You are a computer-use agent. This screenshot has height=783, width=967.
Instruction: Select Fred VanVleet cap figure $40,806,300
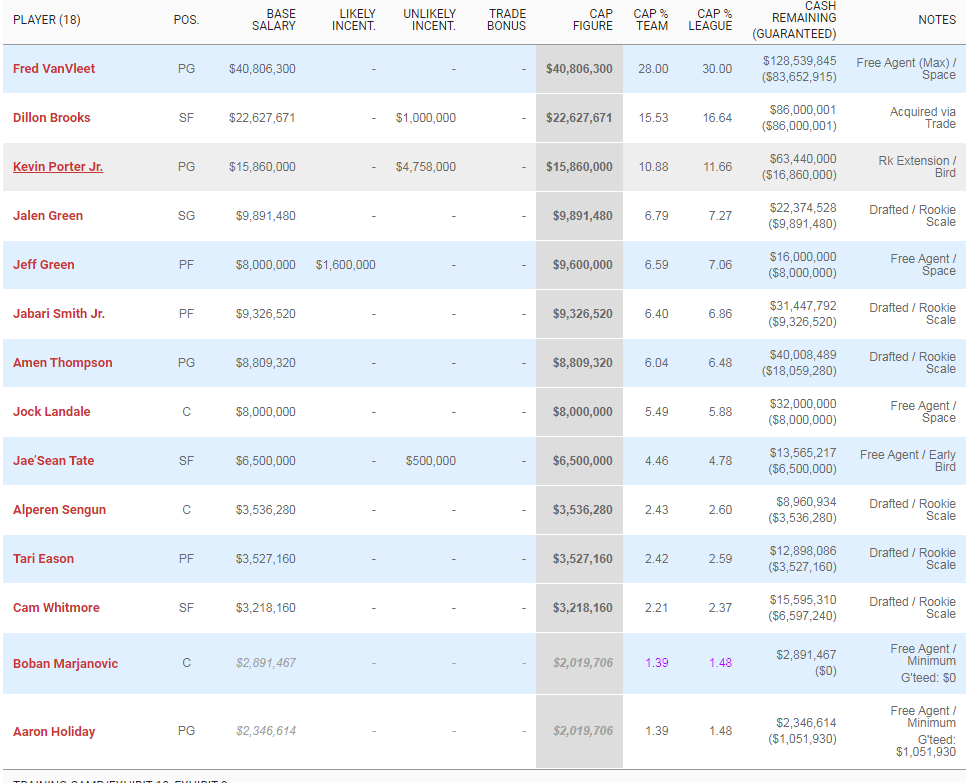point(579,69)
